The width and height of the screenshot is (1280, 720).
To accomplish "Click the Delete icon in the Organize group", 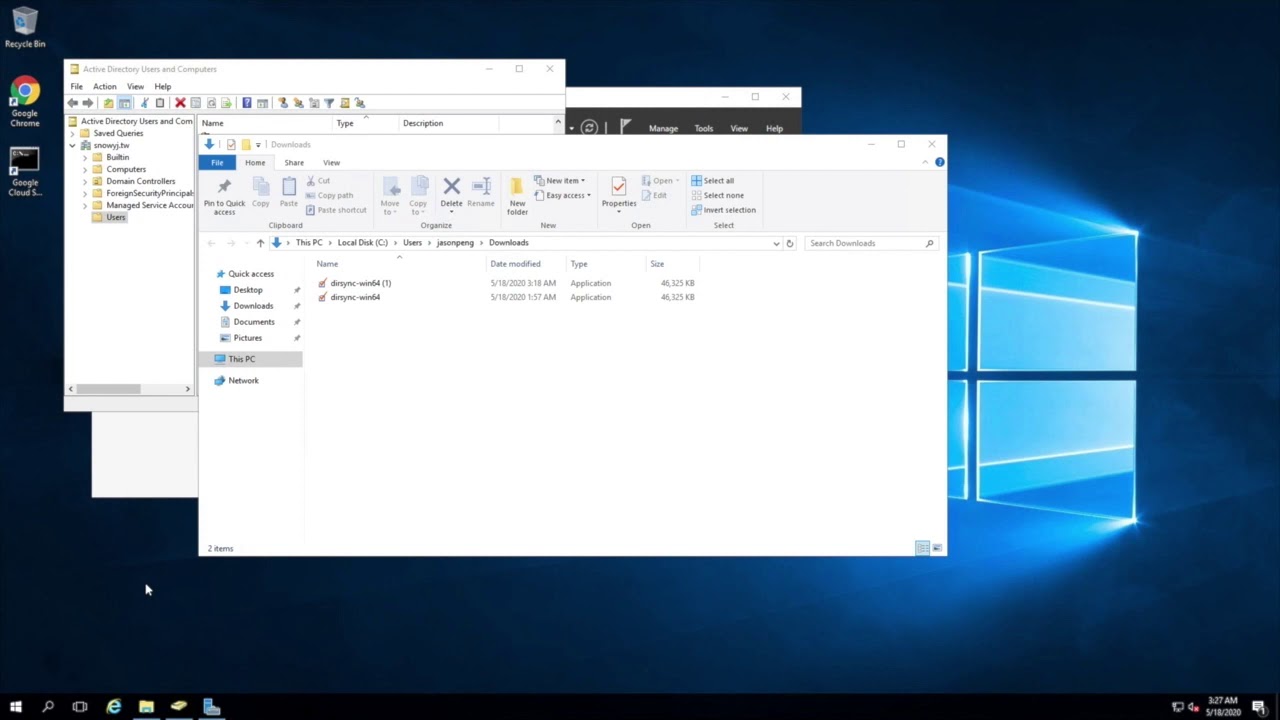I will tap(451, 186).
